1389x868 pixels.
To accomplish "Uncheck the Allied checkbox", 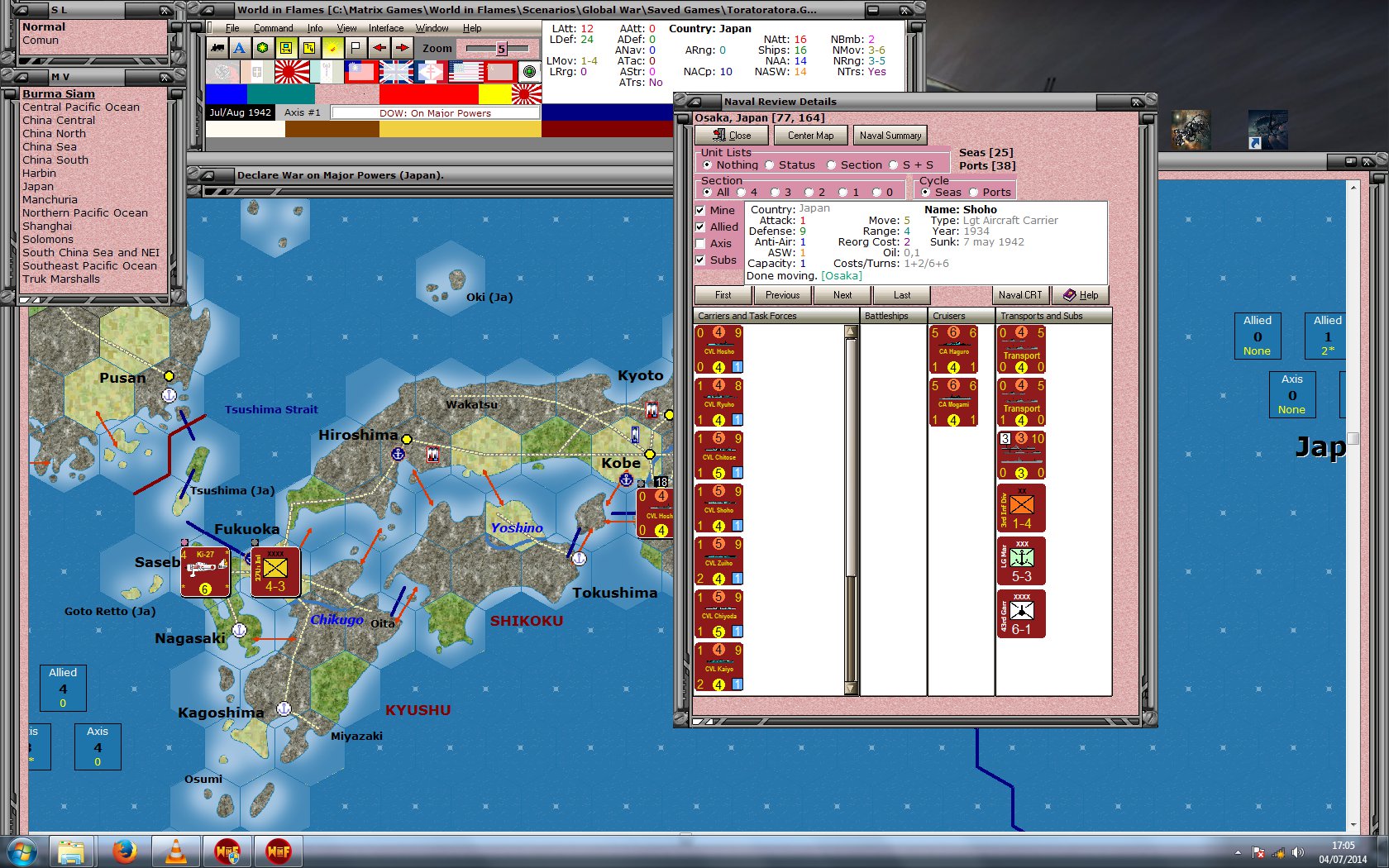I will click(700, 227).
